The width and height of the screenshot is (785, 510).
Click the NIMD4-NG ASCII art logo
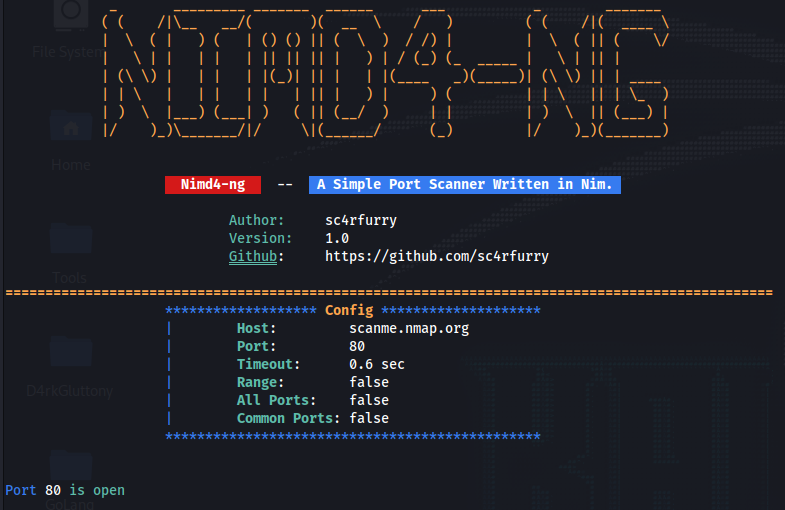(x=385, y=73)
